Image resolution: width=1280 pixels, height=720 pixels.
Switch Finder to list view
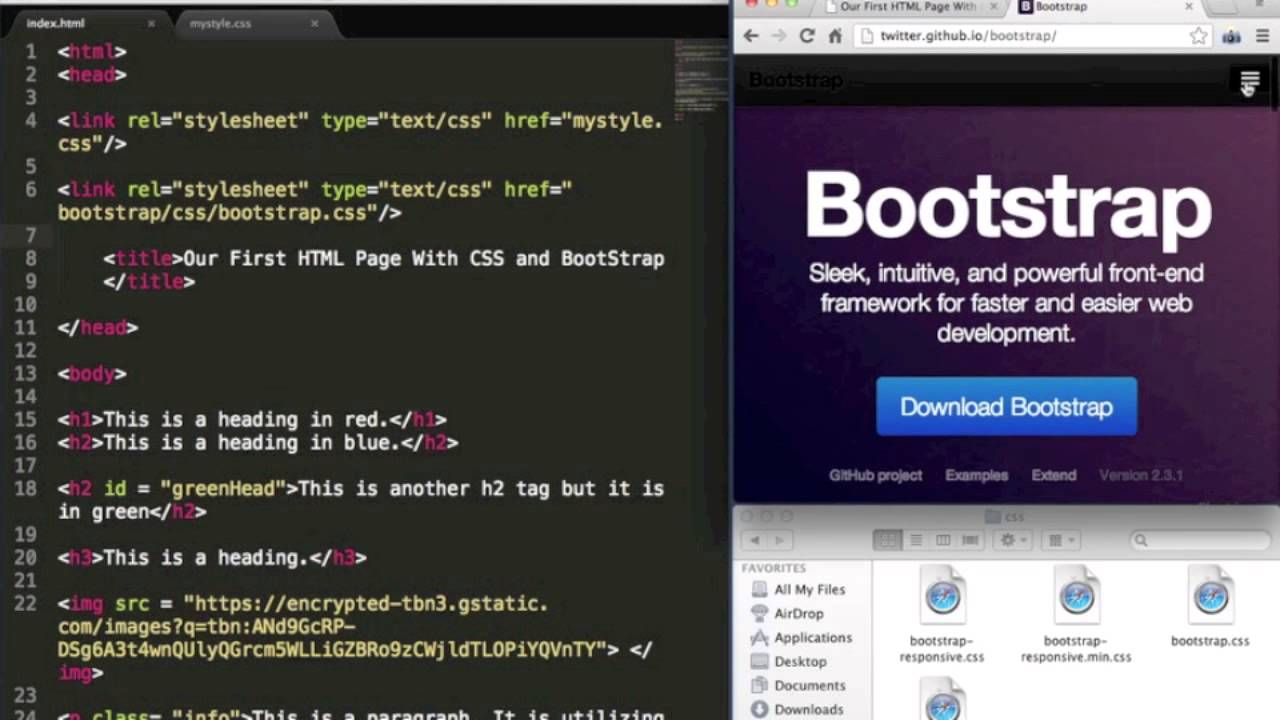point(915,540)
